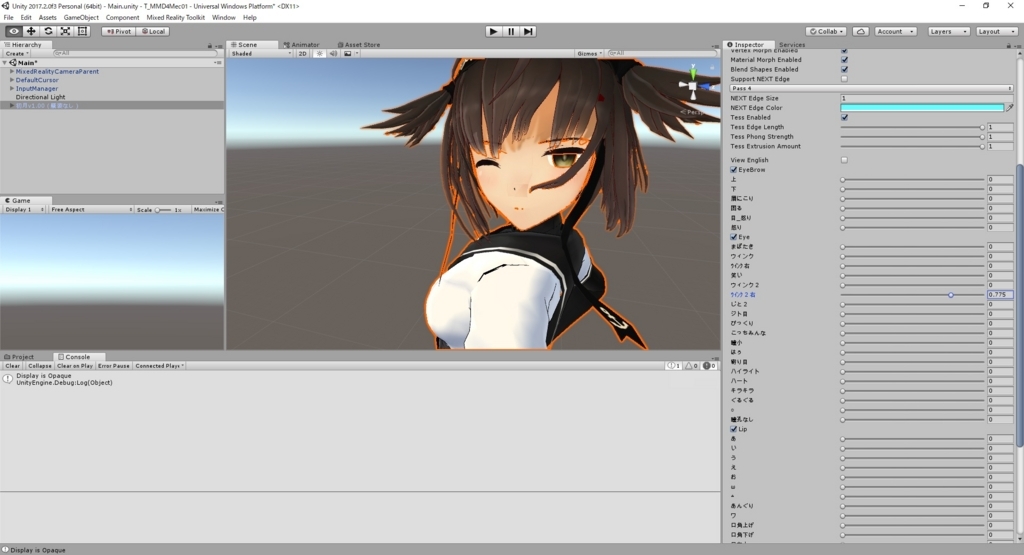
Task: Click console warning count icon
Action: 691,366
